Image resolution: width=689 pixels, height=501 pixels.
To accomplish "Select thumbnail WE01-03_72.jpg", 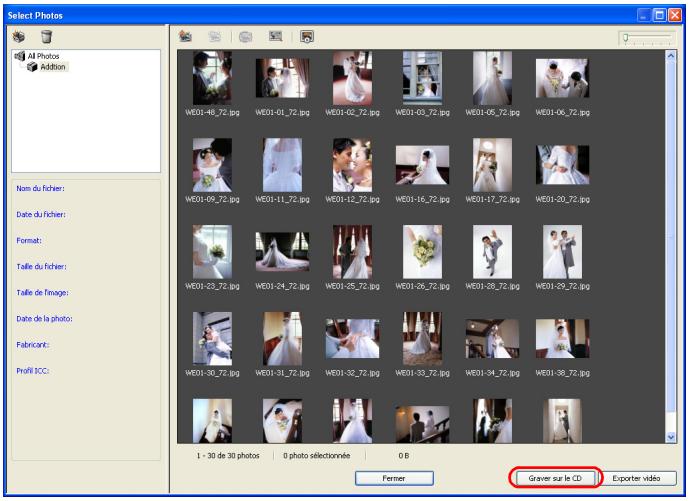I will [422, 78].
